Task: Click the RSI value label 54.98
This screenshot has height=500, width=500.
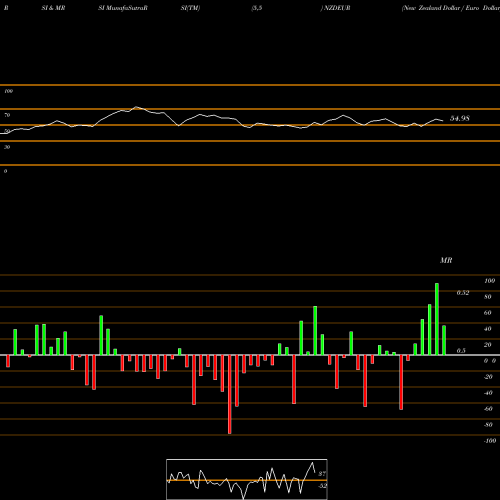Action: (460, 118)
